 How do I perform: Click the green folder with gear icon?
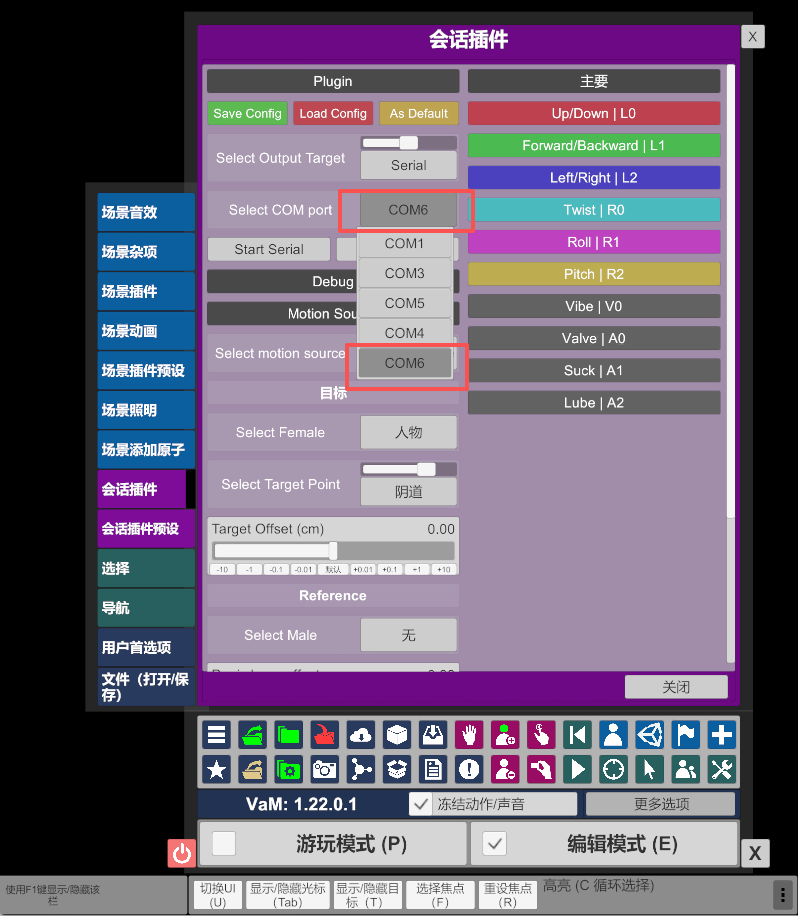point(289,769)
